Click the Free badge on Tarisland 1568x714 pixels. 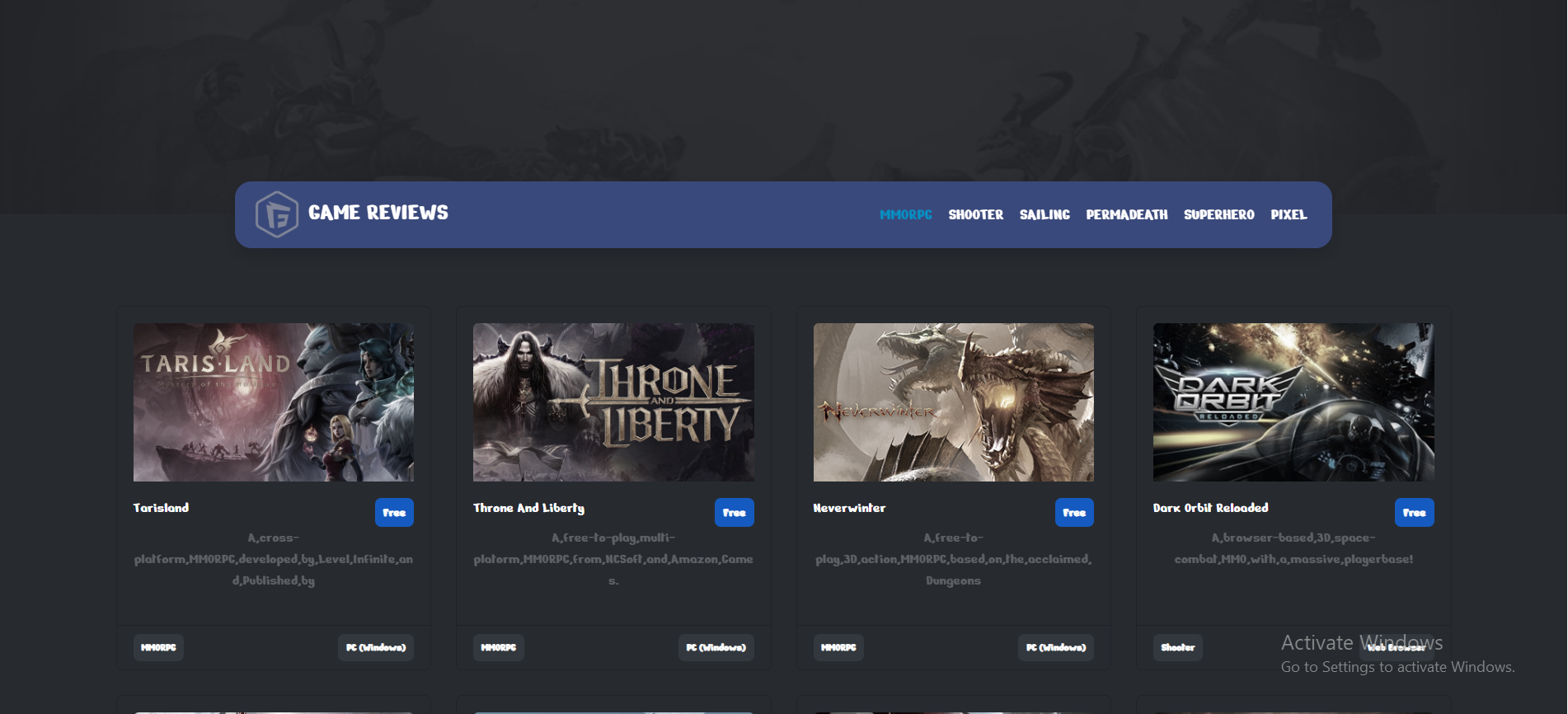pos(394,512)
